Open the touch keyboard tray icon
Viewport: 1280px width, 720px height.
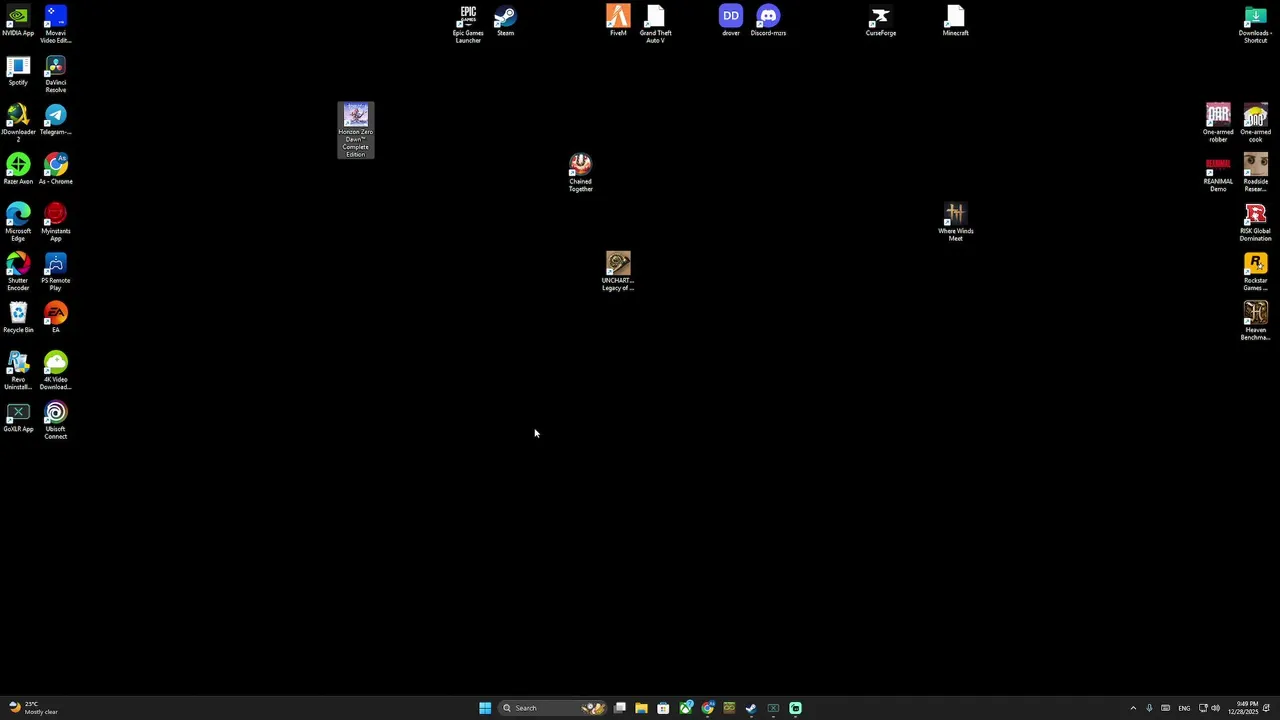[x=1165, y=708]
